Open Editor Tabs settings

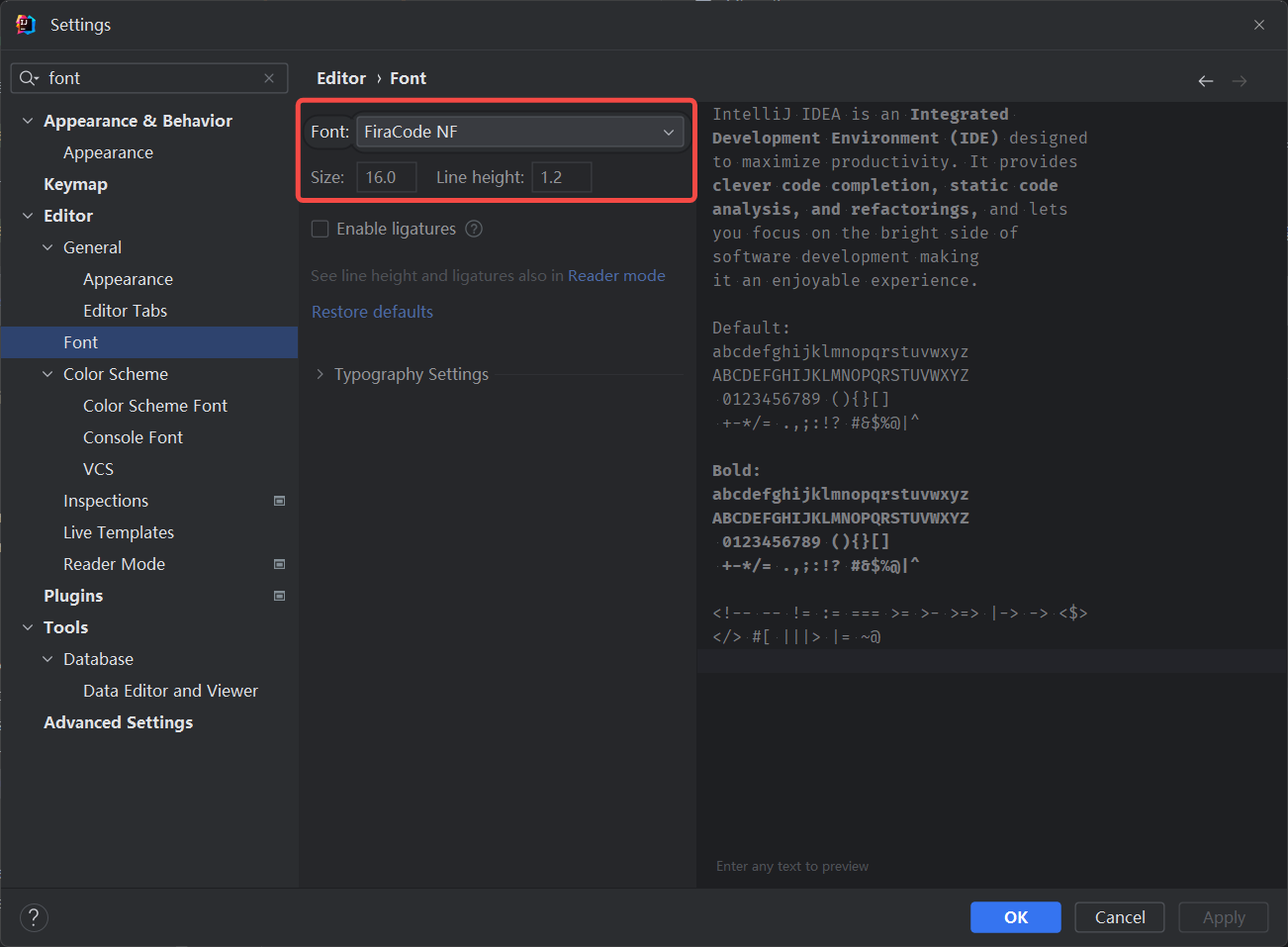(125, 311)
